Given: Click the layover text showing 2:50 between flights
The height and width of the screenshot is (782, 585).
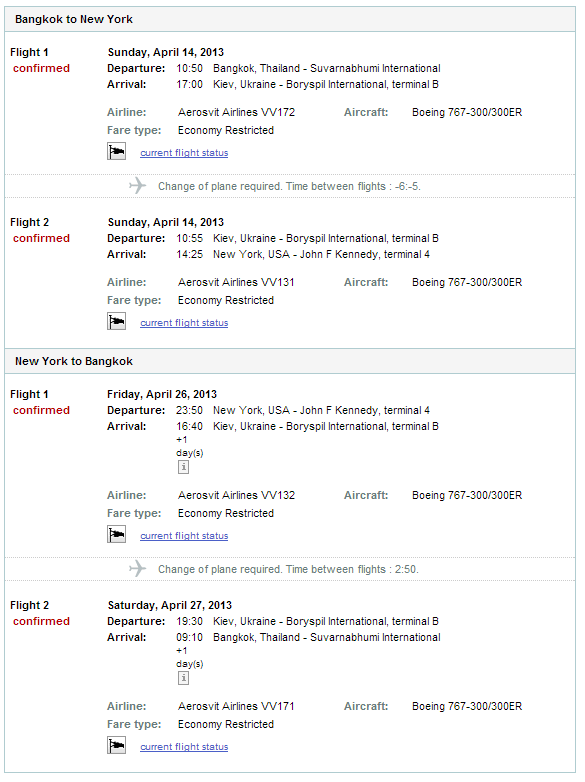Looking at the screenshot, I should pyautogui.click(x=288, y=569).
